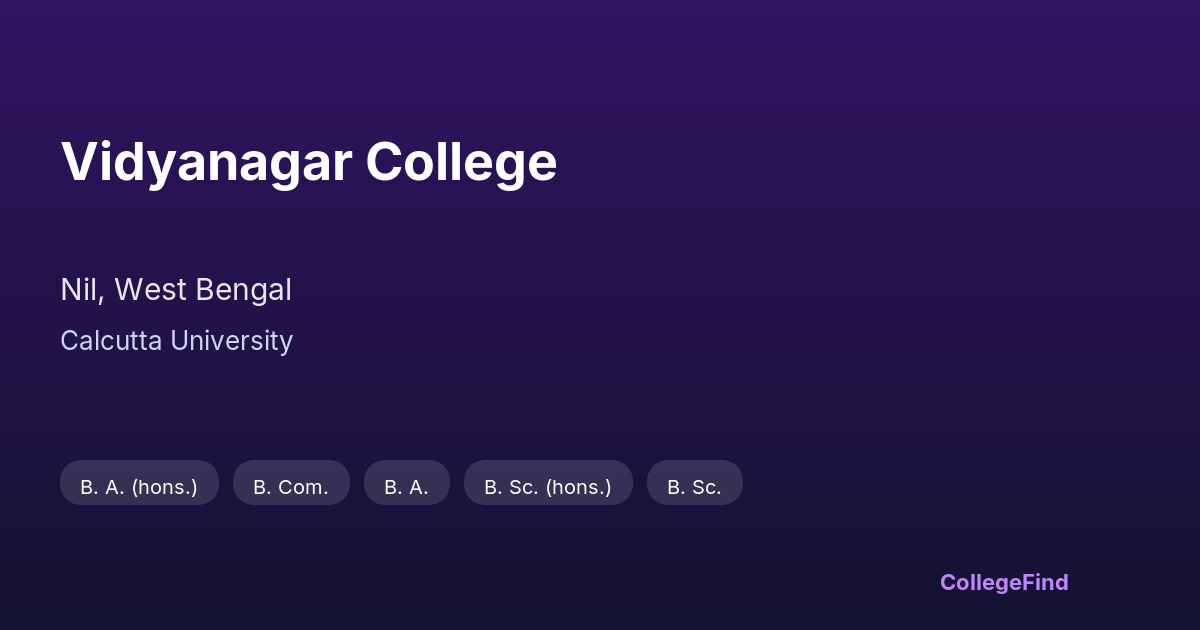Tap the last course pill, B. Sc.
This screenshot has width=1200, height=630.
tap(694, 487)
